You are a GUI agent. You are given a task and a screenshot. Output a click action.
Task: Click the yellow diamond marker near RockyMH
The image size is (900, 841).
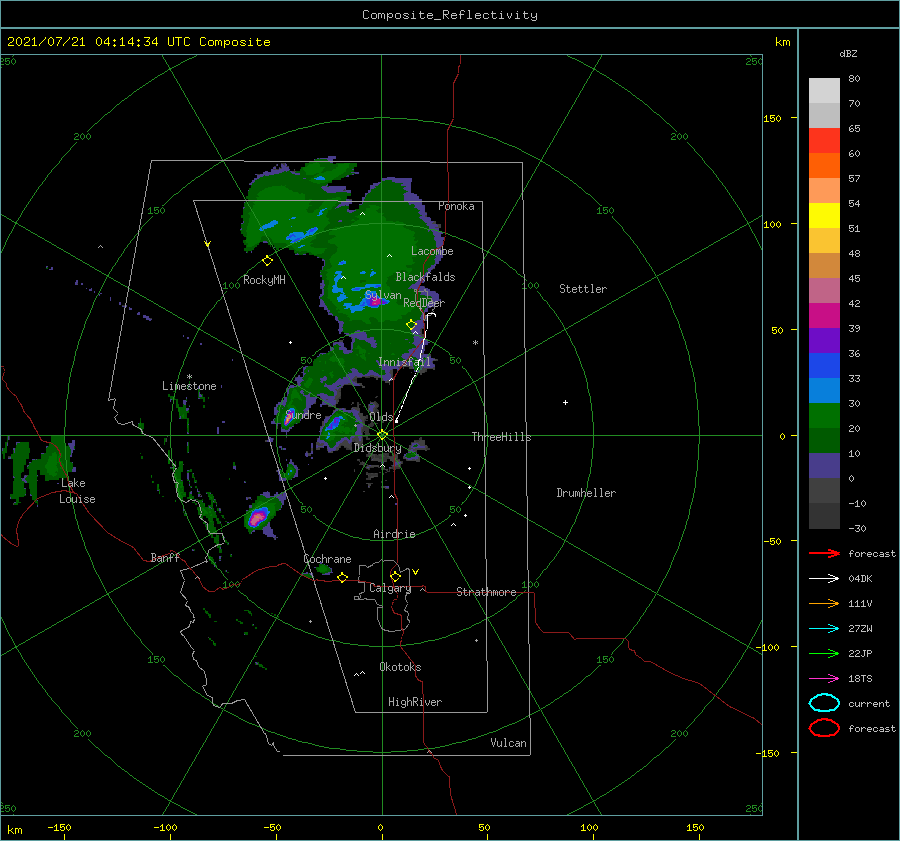click(x=267, y=261)
